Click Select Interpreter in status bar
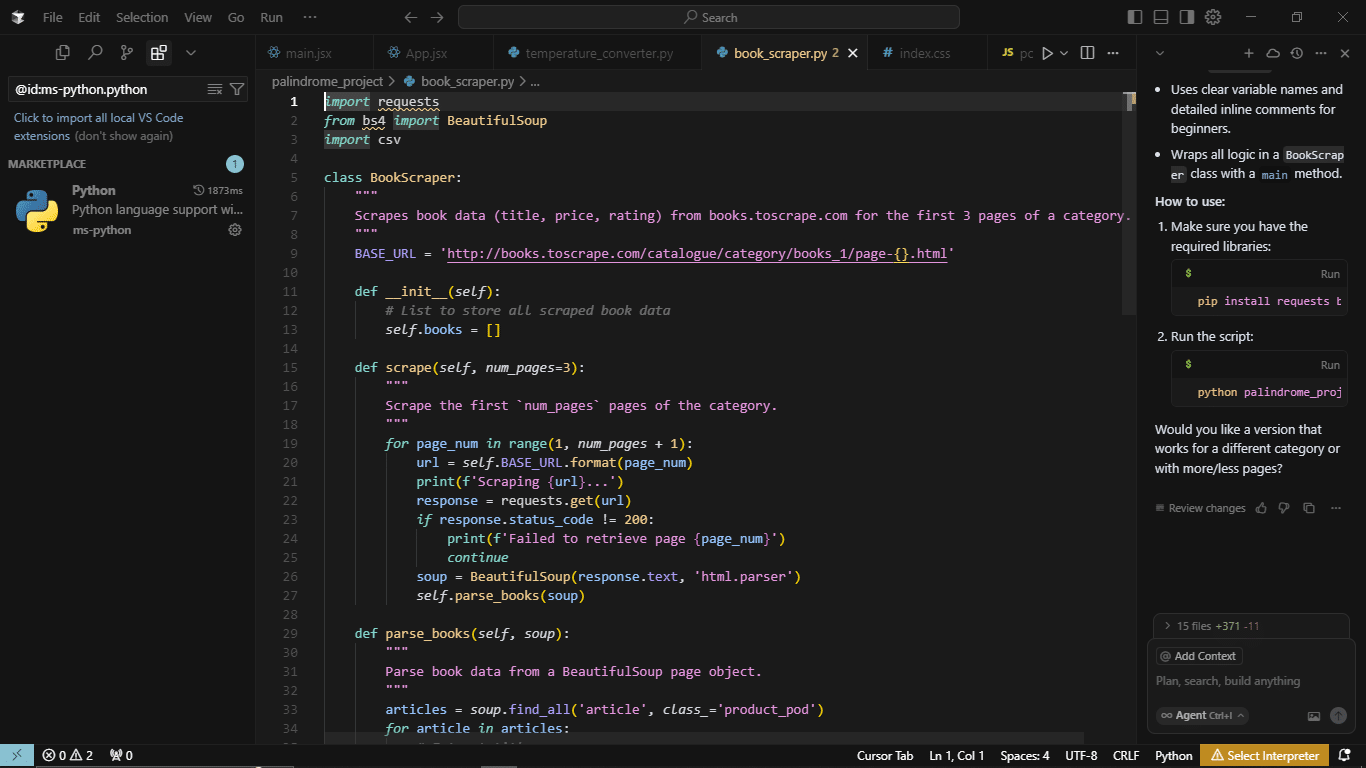This screenshot has height=768, width=1366. [1265, 755]
